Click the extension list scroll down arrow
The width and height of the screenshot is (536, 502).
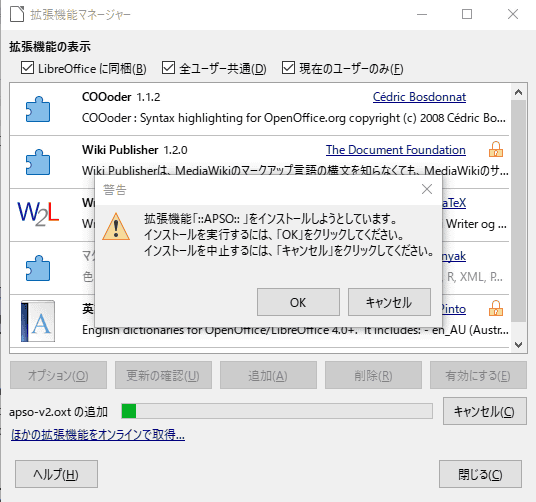[519, 344]
